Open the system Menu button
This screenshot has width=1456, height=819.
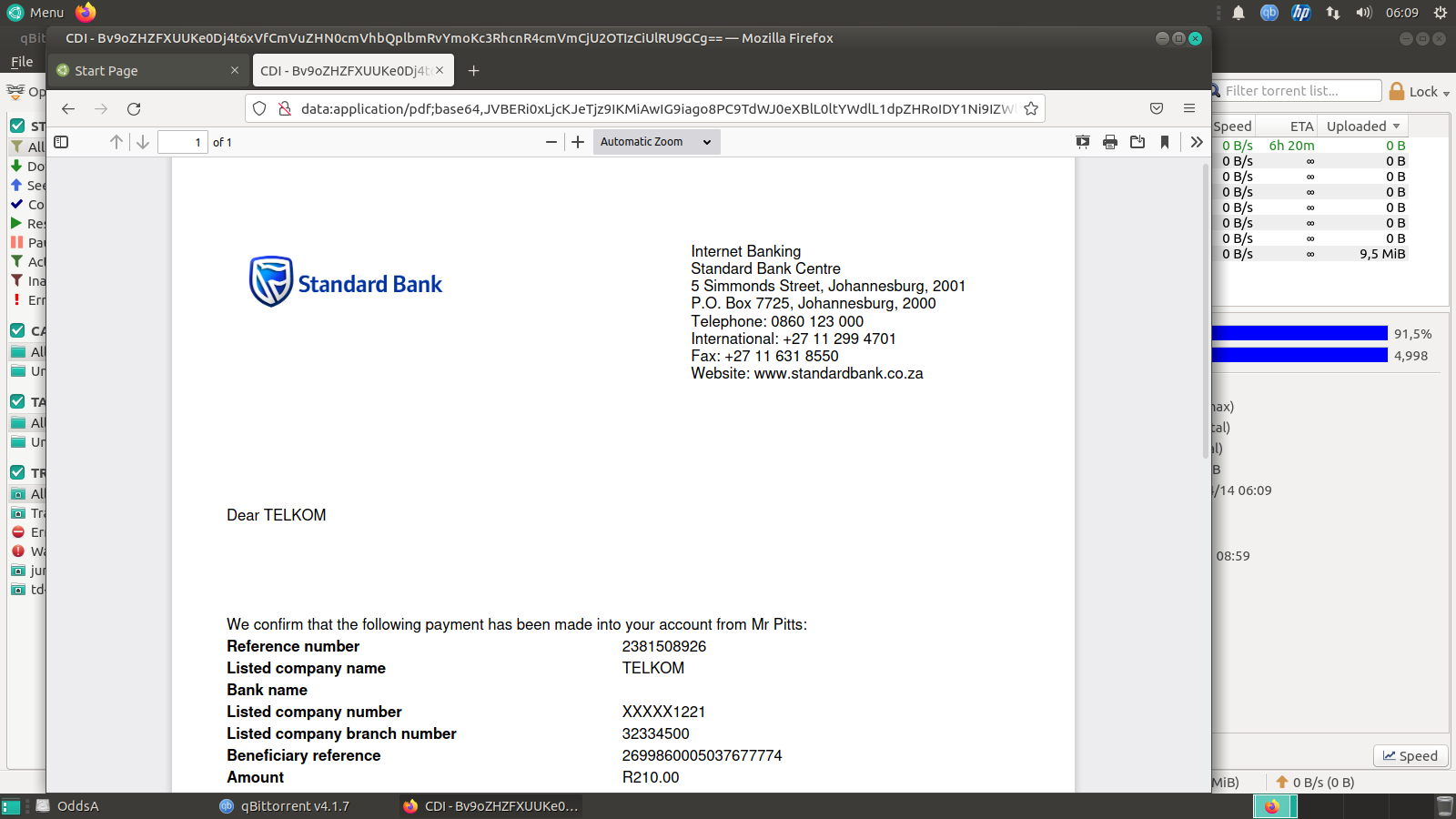[36, 13]
